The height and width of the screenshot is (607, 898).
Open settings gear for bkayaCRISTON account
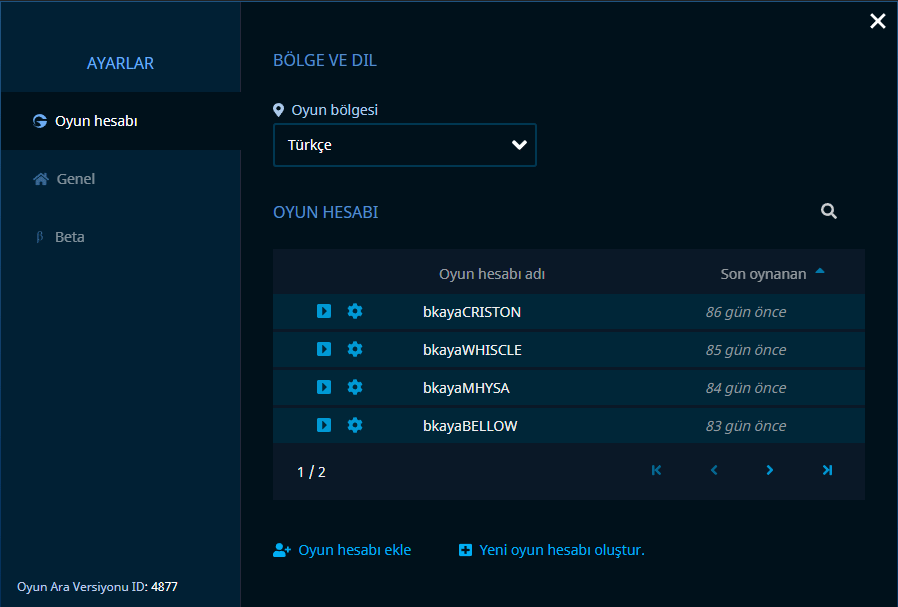(355, 311)
